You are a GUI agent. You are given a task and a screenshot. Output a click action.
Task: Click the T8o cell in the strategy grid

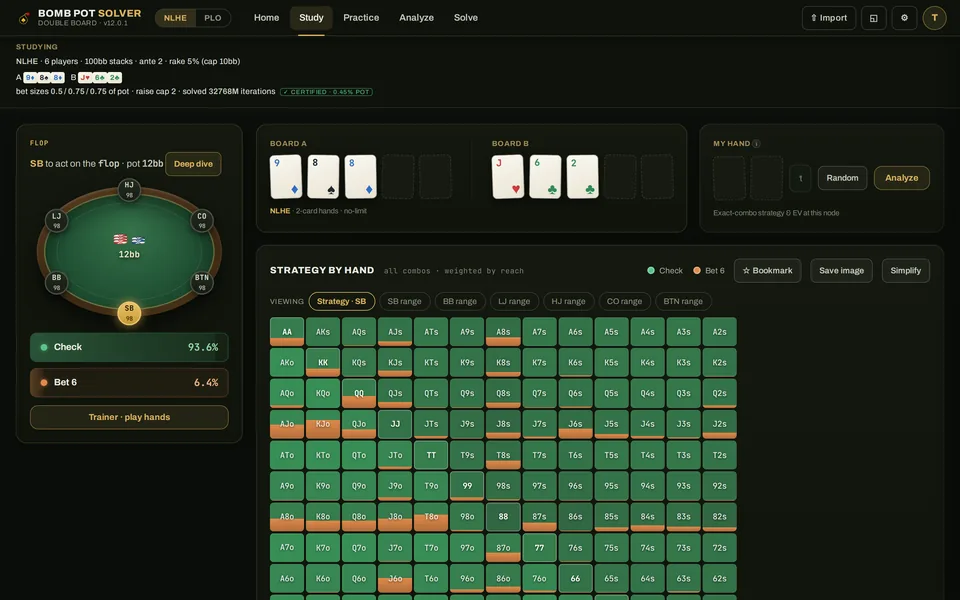[431, 516]
